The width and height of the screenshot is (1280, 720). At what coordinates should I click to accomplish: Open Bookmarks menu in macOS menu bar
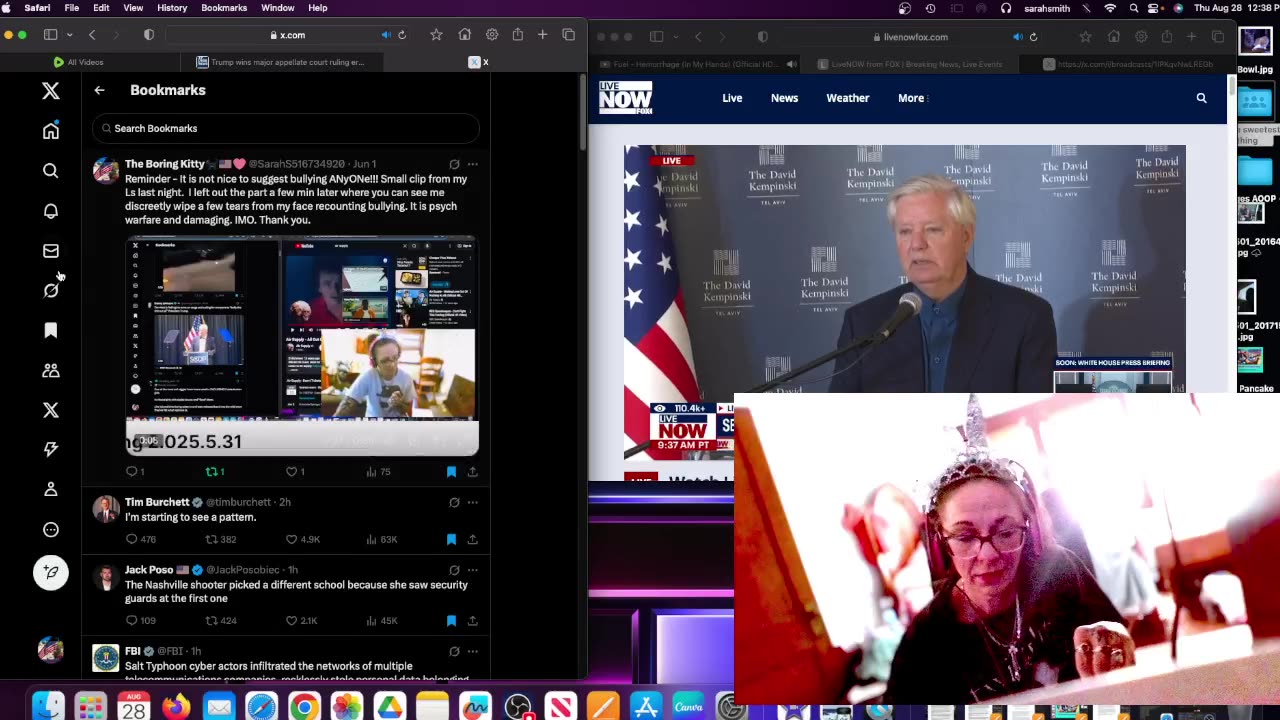(224, 8)
